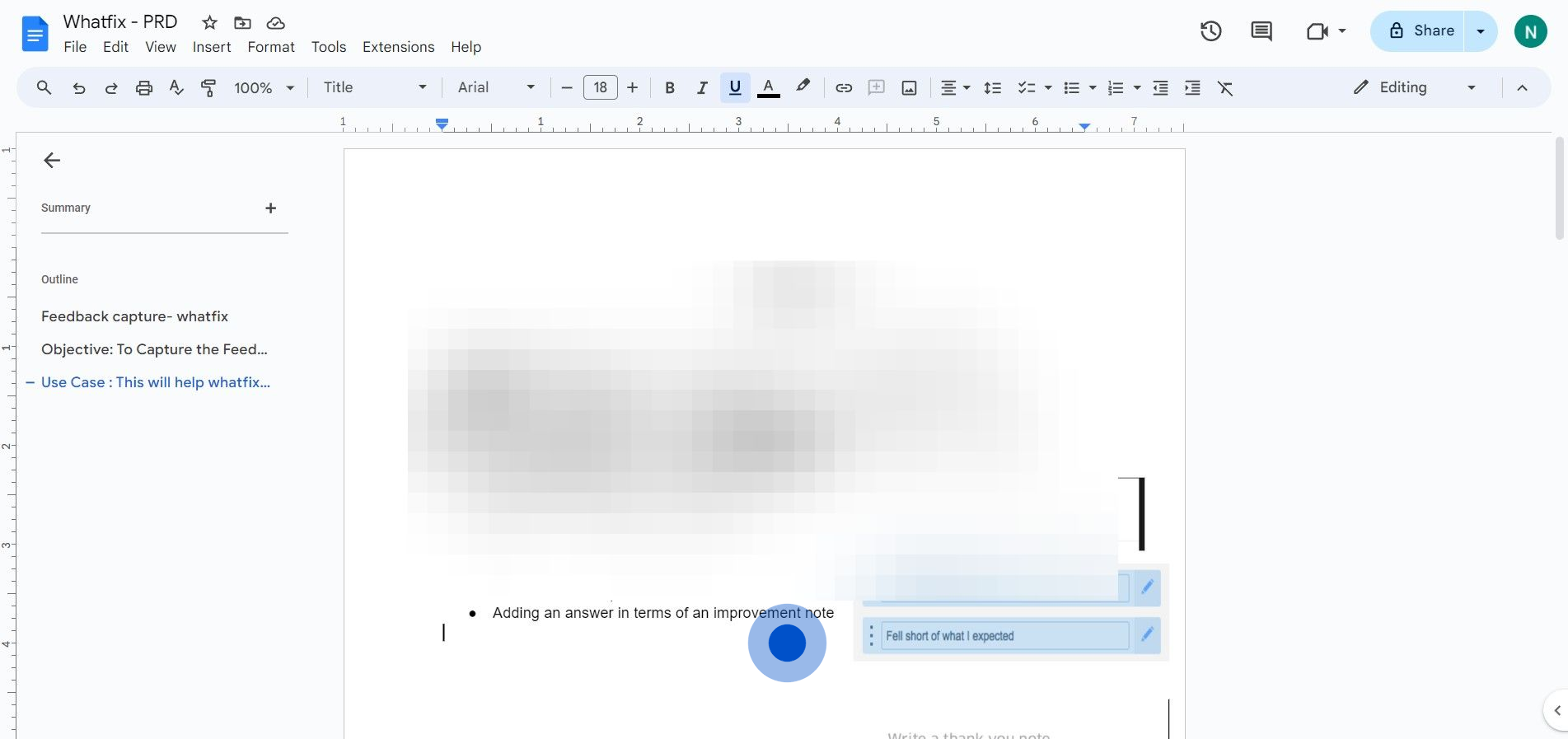Star the Whatfix - PRD document
The height and width of the screenshot is (739, 1568).
pyautogui.click(x=210, y=23)
